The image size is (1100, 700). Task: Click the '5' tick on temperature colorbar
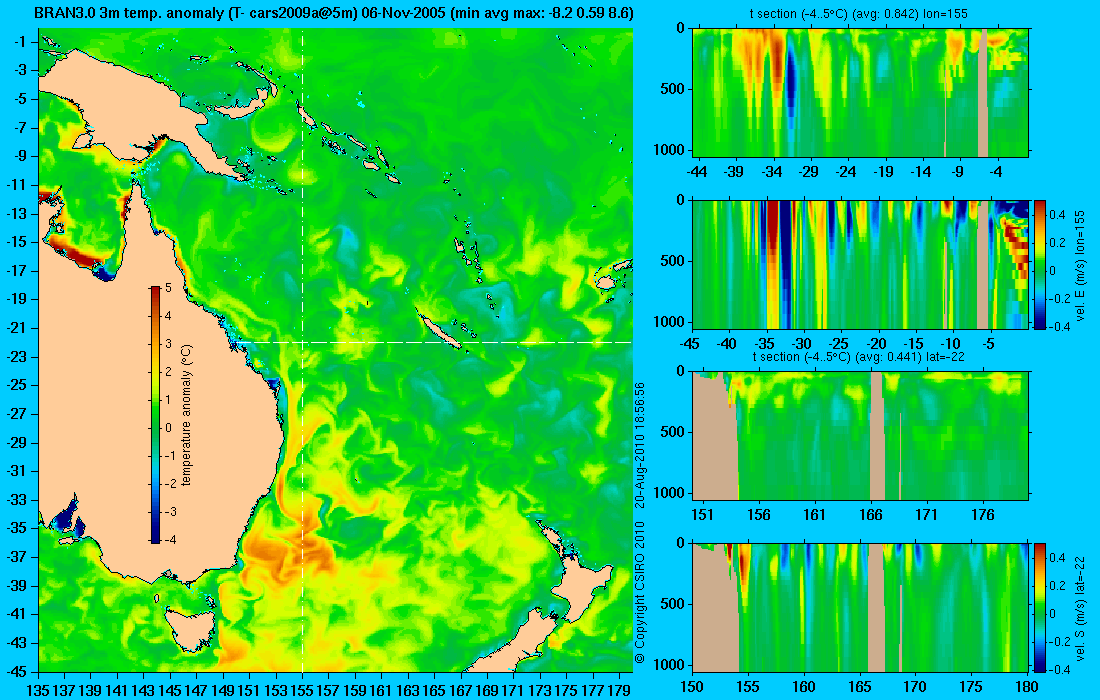[x=168, y=288]
